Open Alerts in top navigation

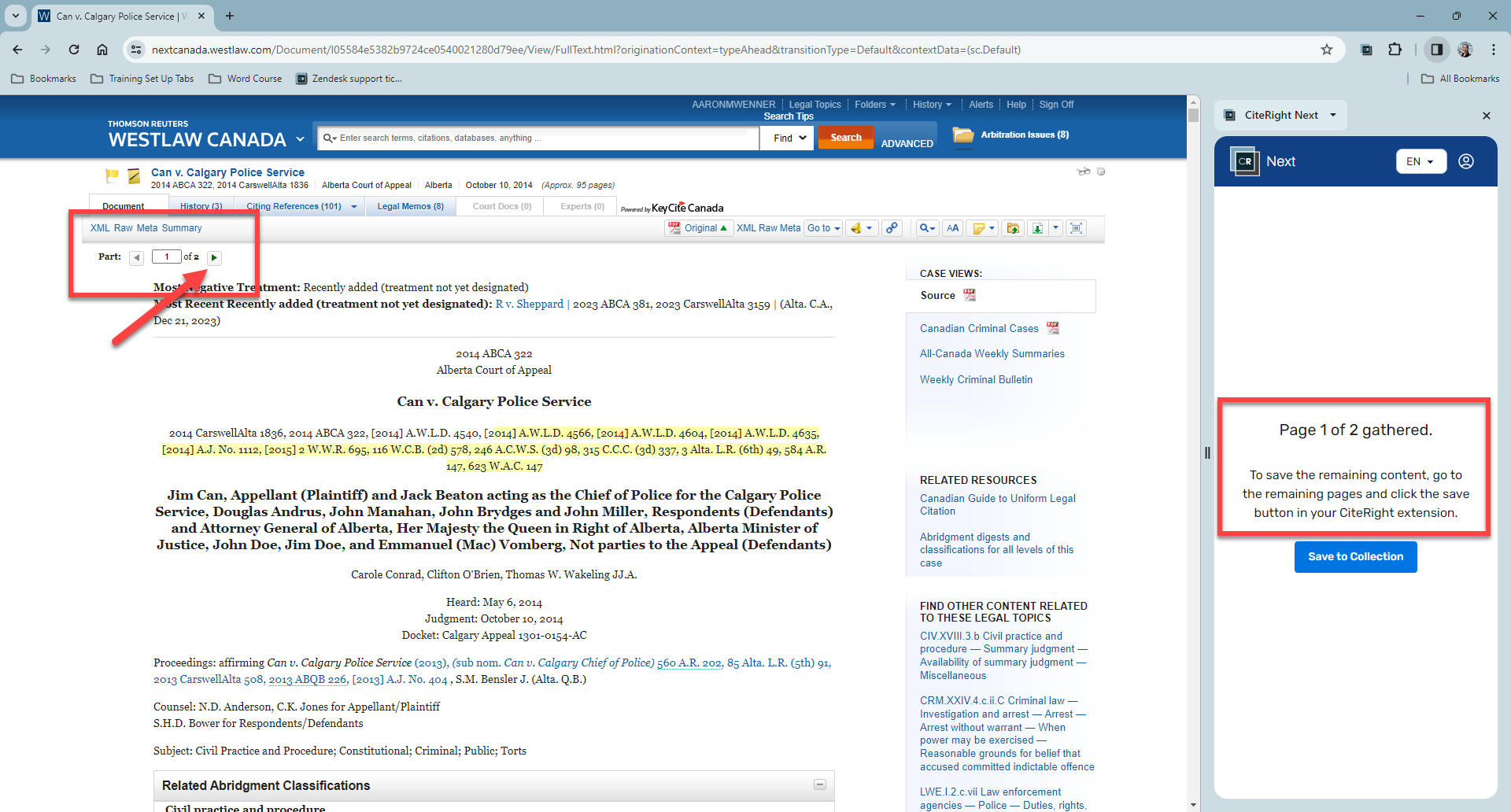(x=981, y=105)
